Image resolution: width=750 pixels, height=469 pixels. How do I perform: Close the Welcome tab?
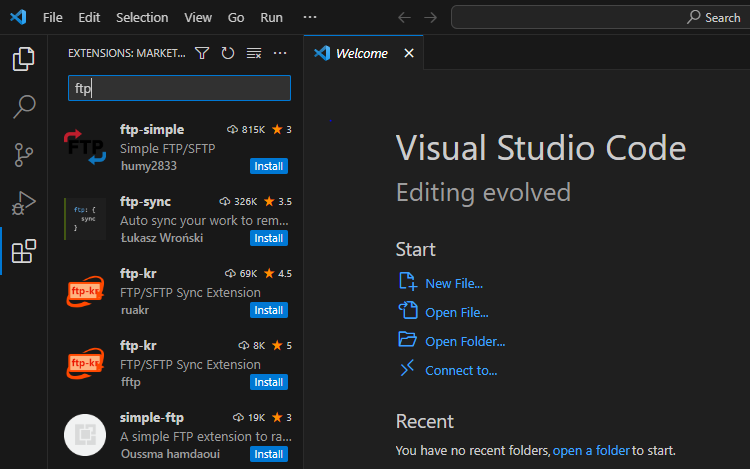(408, 54)
